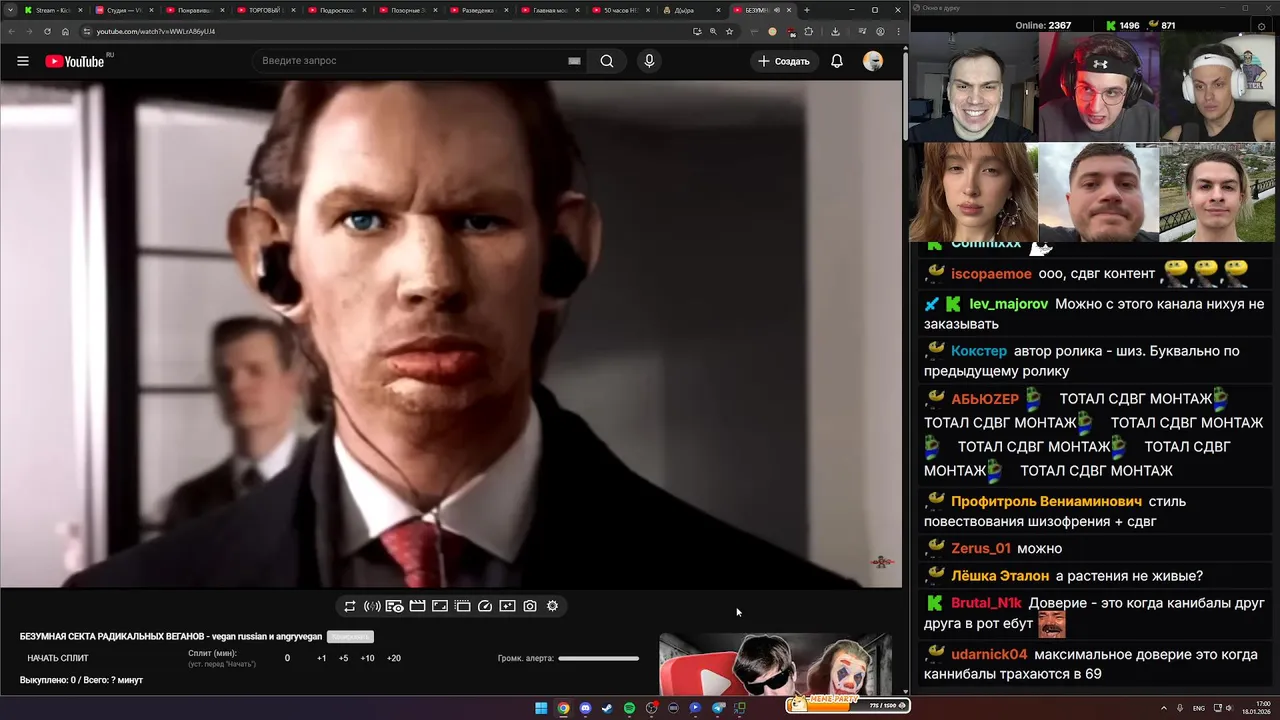The image size is (1280, 720).
Task: Open the recommended video thumbnail with sunglasses man
Action: point(775,663)
